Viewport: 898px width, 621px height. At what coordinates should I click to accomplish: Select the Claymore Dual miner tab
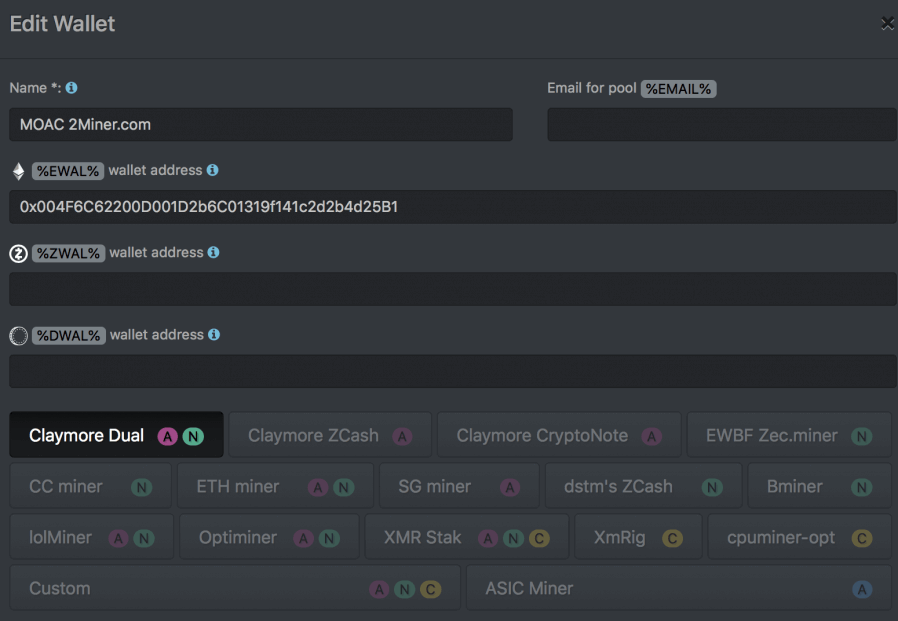pyautogui.click(x=116, y=436)
